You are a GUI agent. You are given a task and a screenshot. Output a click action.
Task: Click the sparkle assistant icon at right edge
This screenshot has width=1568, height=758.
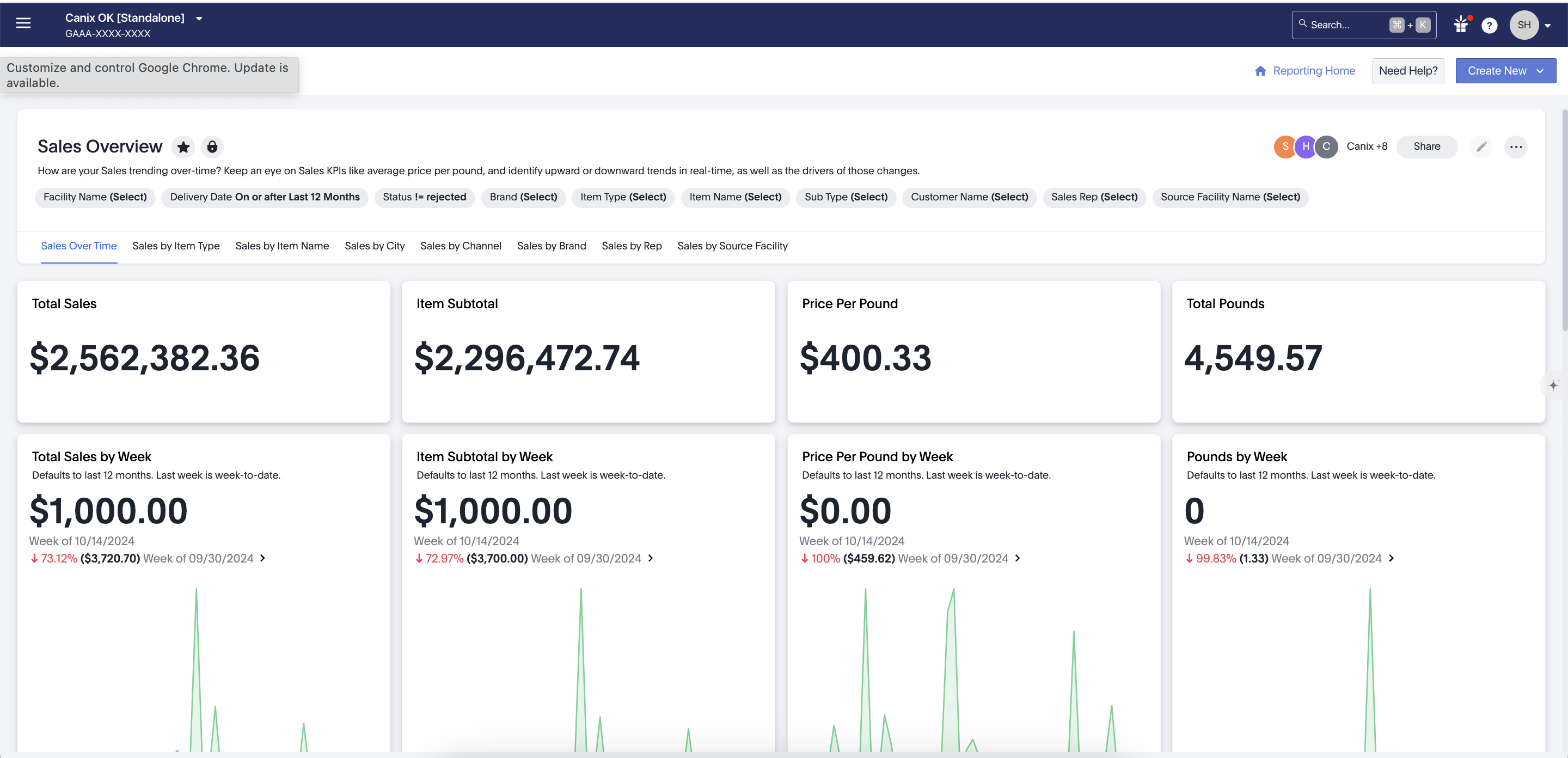pos(1553,386)
